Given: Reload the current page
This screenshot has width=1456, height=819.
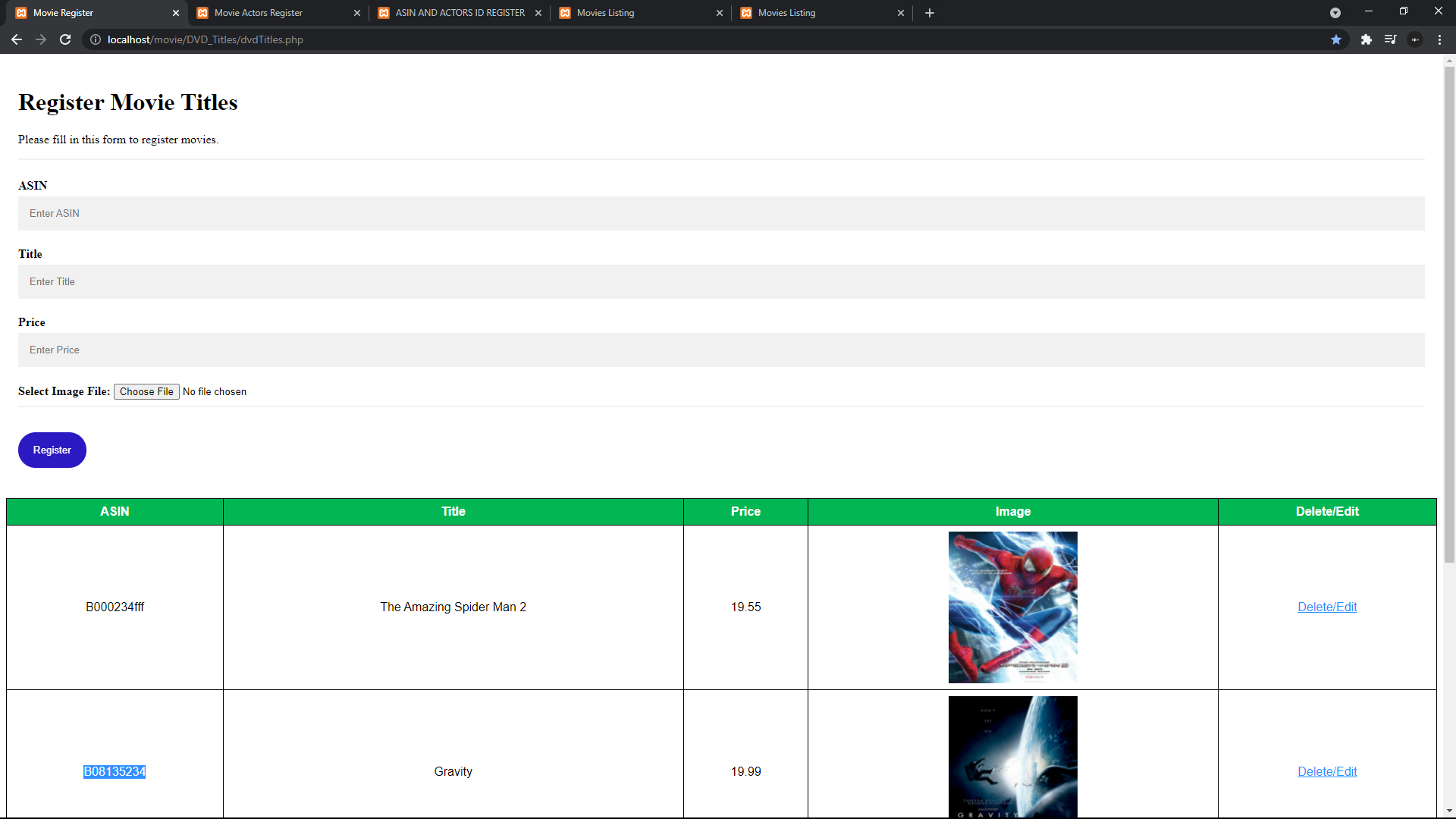Looking at the screenshot, I should click(65, 39).
